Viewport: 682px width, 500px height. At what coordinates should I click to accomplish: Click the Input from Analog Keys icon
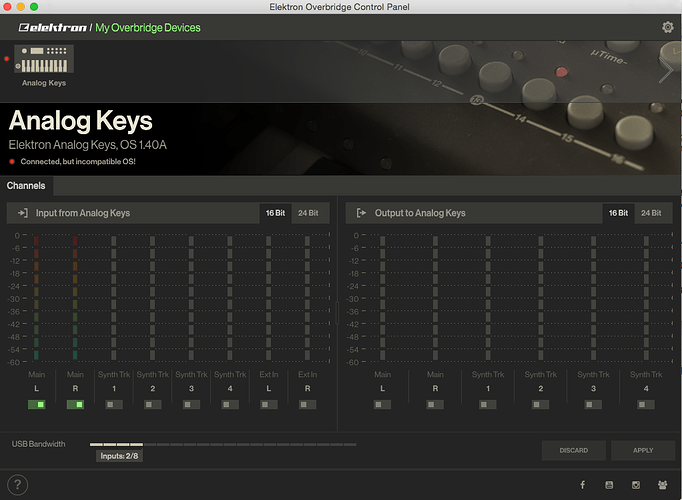(23, 213)
